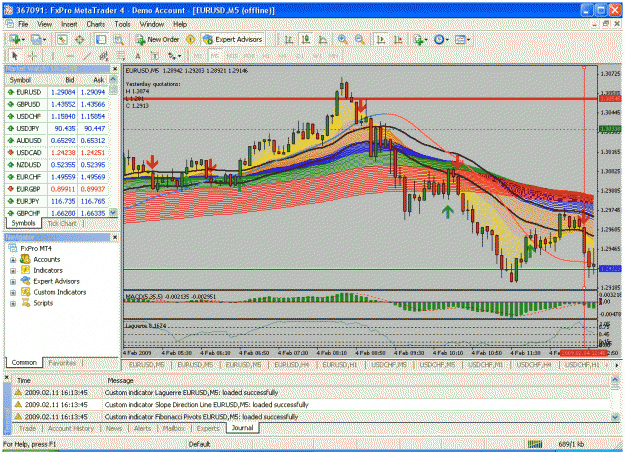This screenshot has height=452, width=625.
Task: Open the Indicators list dropdown
Action: click(420, 39)
